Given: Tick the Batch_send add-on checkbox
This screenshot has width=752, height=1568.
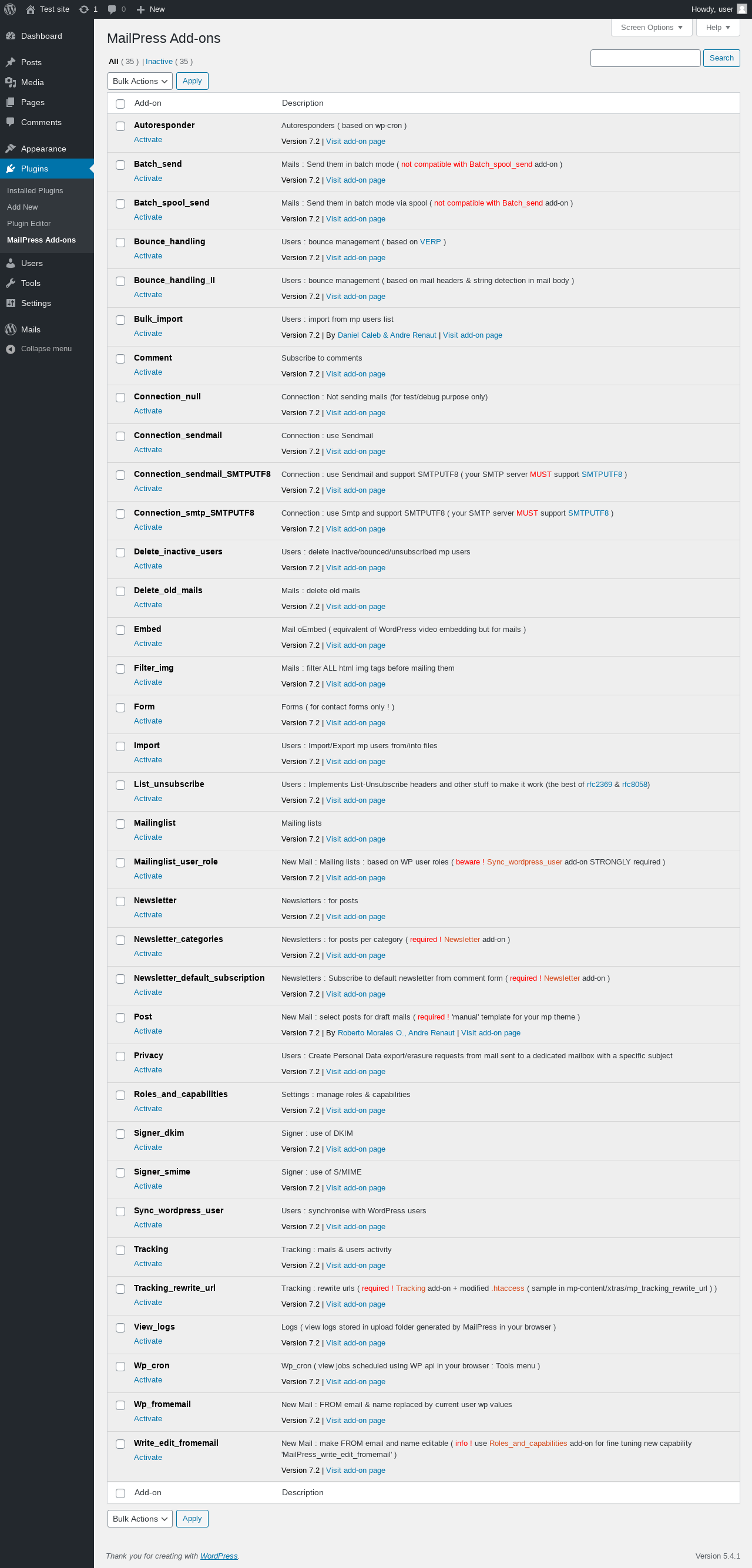Looking at the screenshot, I should 120,165.
